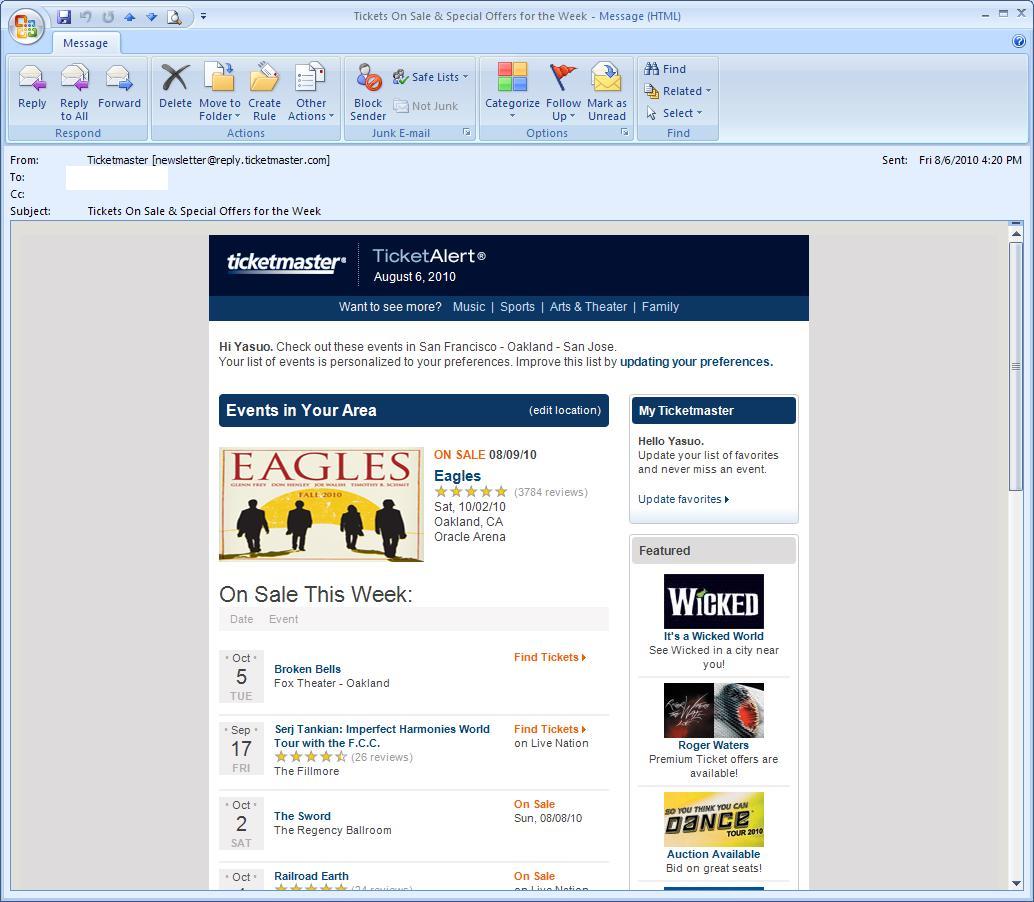Open The Sword event link

(x=302, y=816)
